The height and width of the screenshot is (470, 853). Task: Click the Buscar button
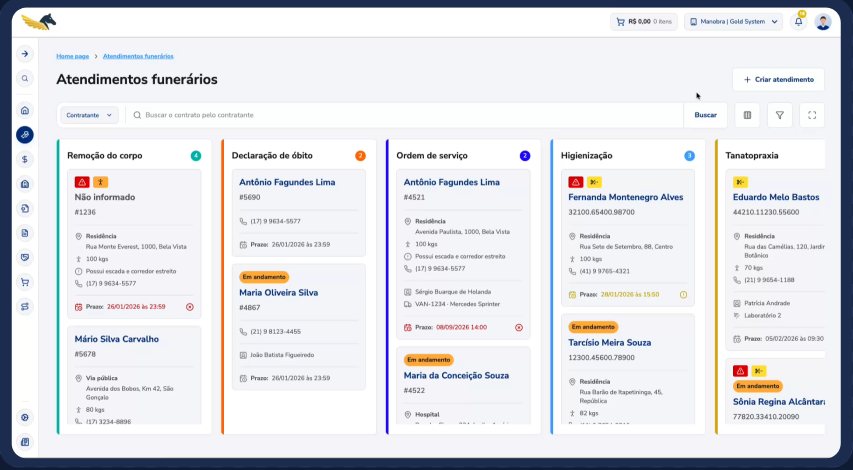point(705,115)
